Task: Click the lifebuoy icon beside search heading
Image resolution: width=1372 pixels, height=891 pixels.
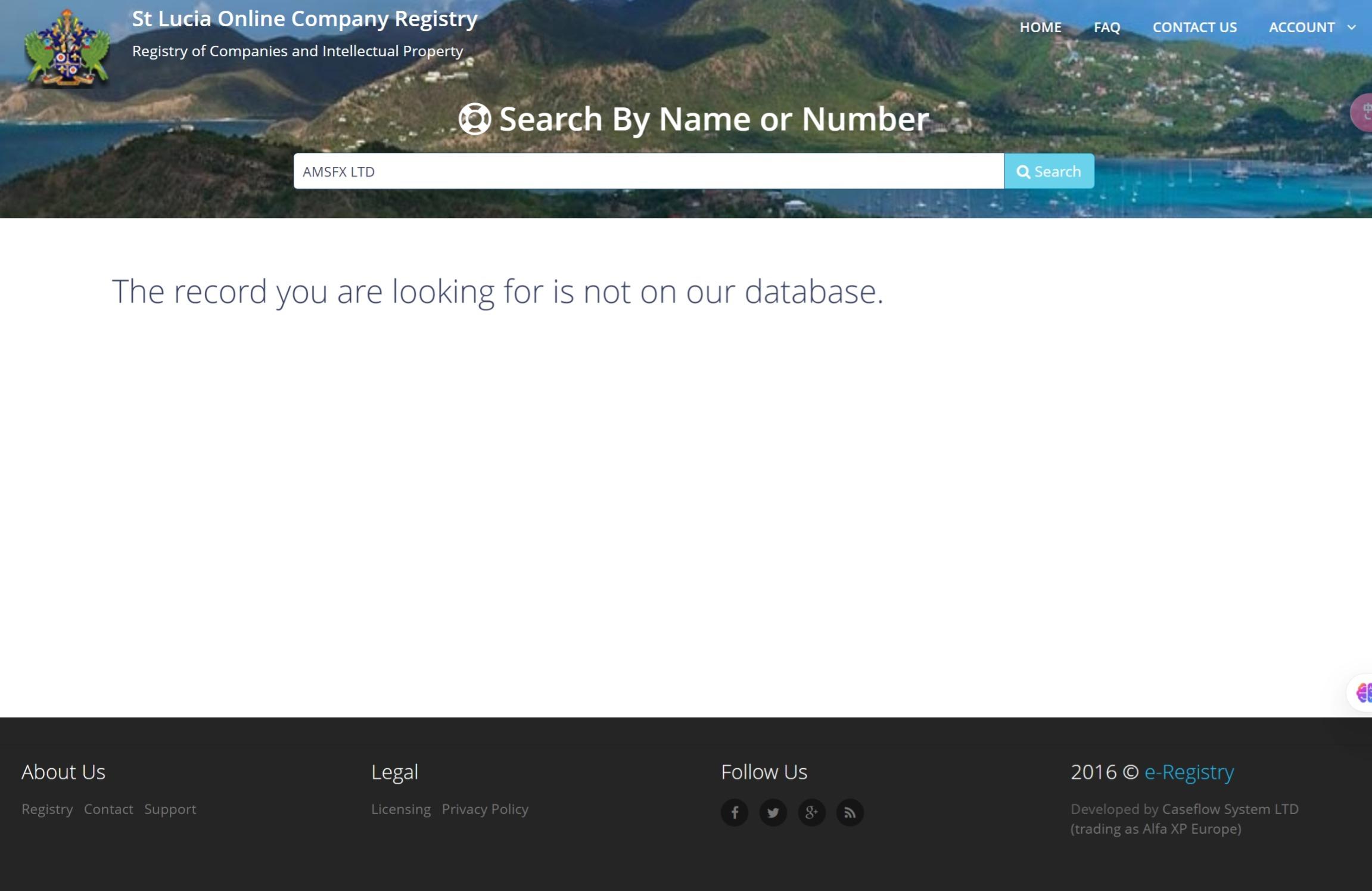Action: 475,119
